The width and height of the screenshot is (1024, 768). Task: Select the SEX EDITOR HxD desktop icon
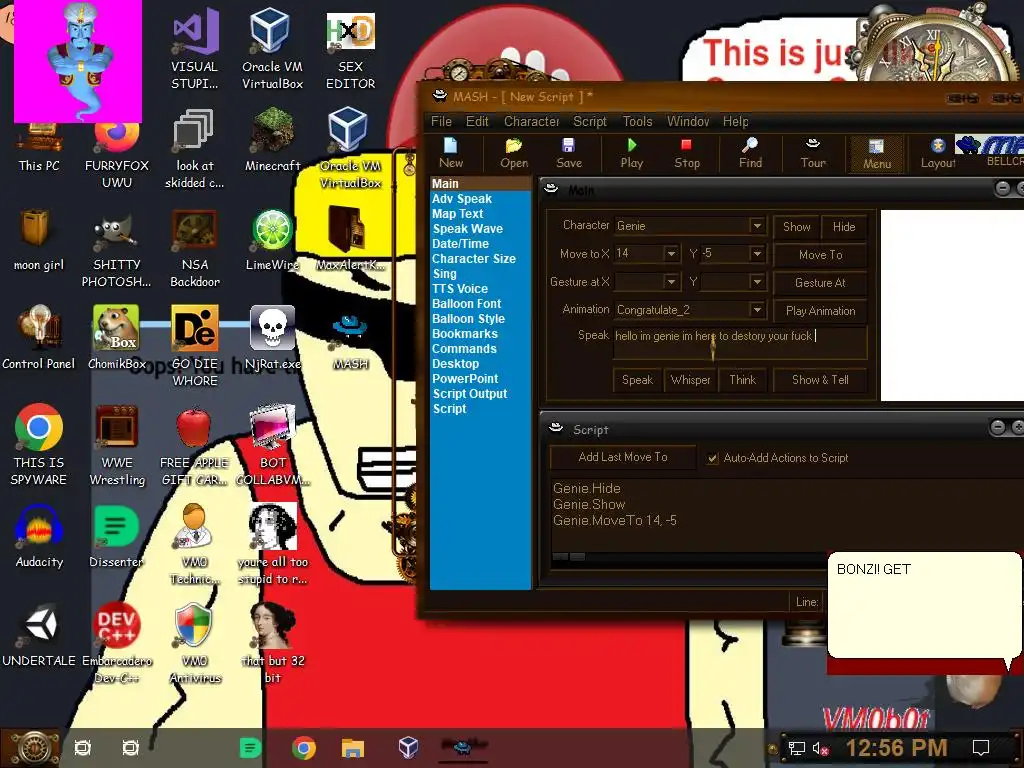point(350,51)
